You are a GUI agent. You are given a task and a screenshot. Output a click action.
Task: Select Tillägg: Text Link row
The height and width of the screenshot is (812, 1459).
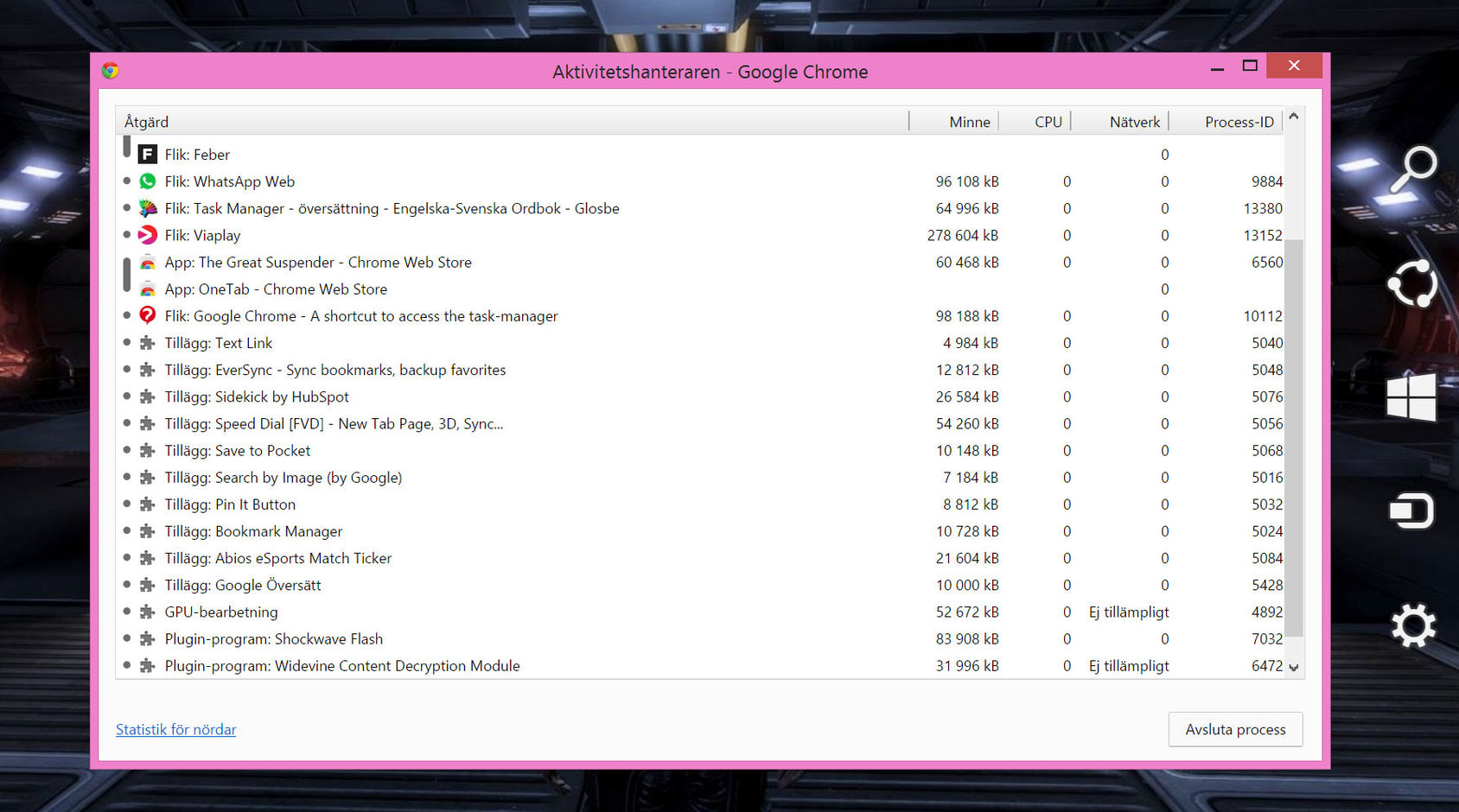coord(700,343)
